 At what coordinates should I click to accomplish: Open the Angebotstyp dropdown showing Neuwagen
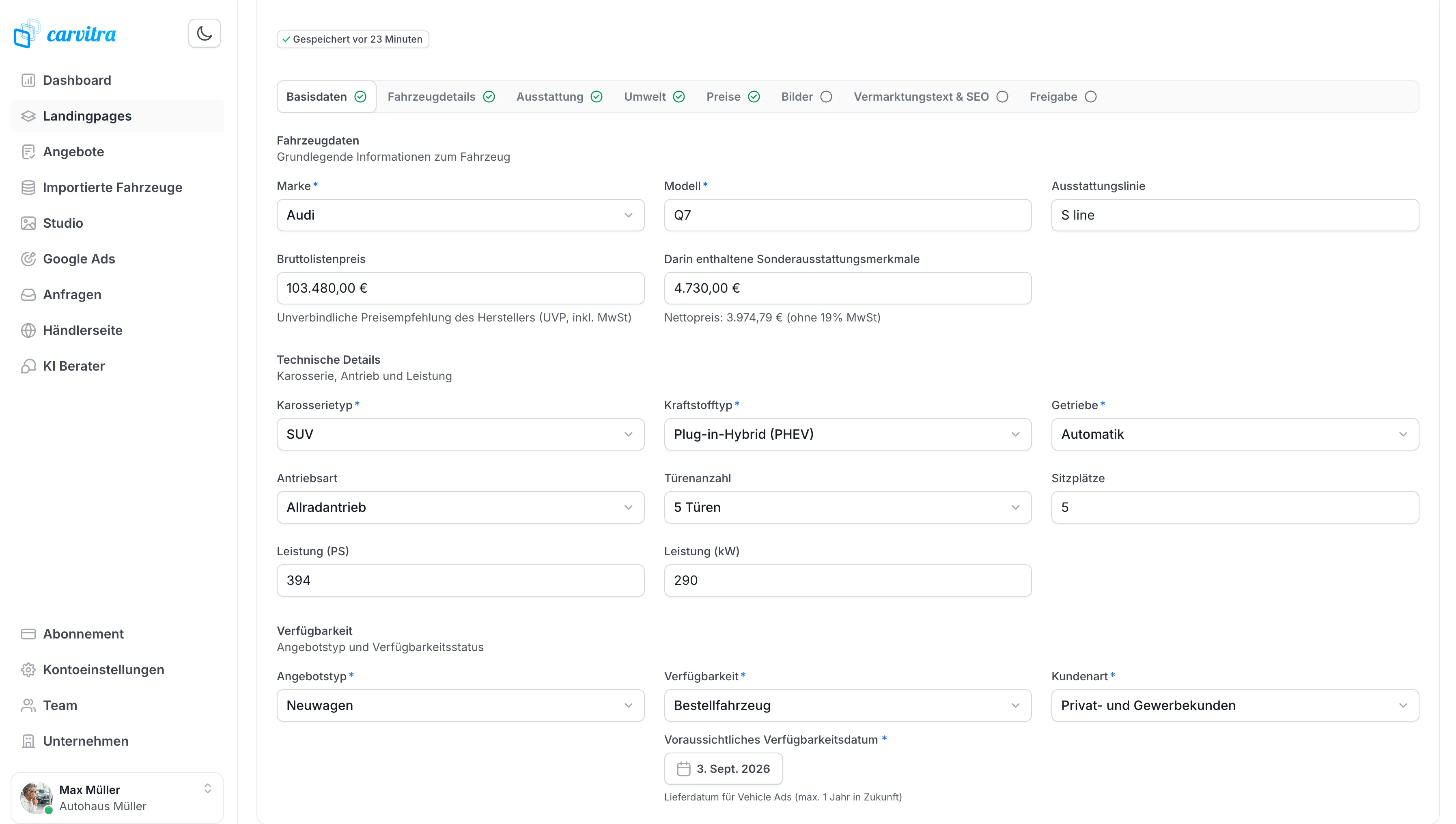coord(460,705)
